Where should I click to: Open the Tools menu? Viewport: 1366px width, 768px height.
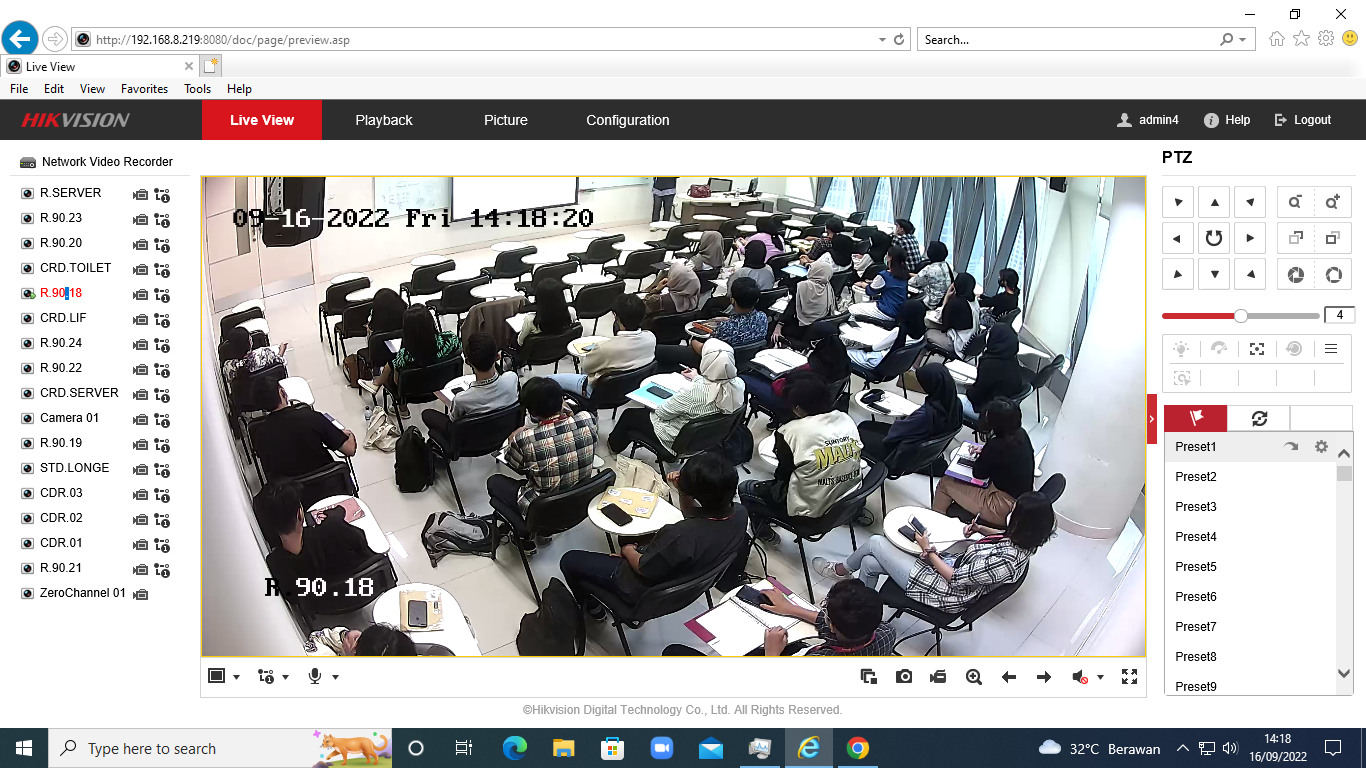(197, 89)
